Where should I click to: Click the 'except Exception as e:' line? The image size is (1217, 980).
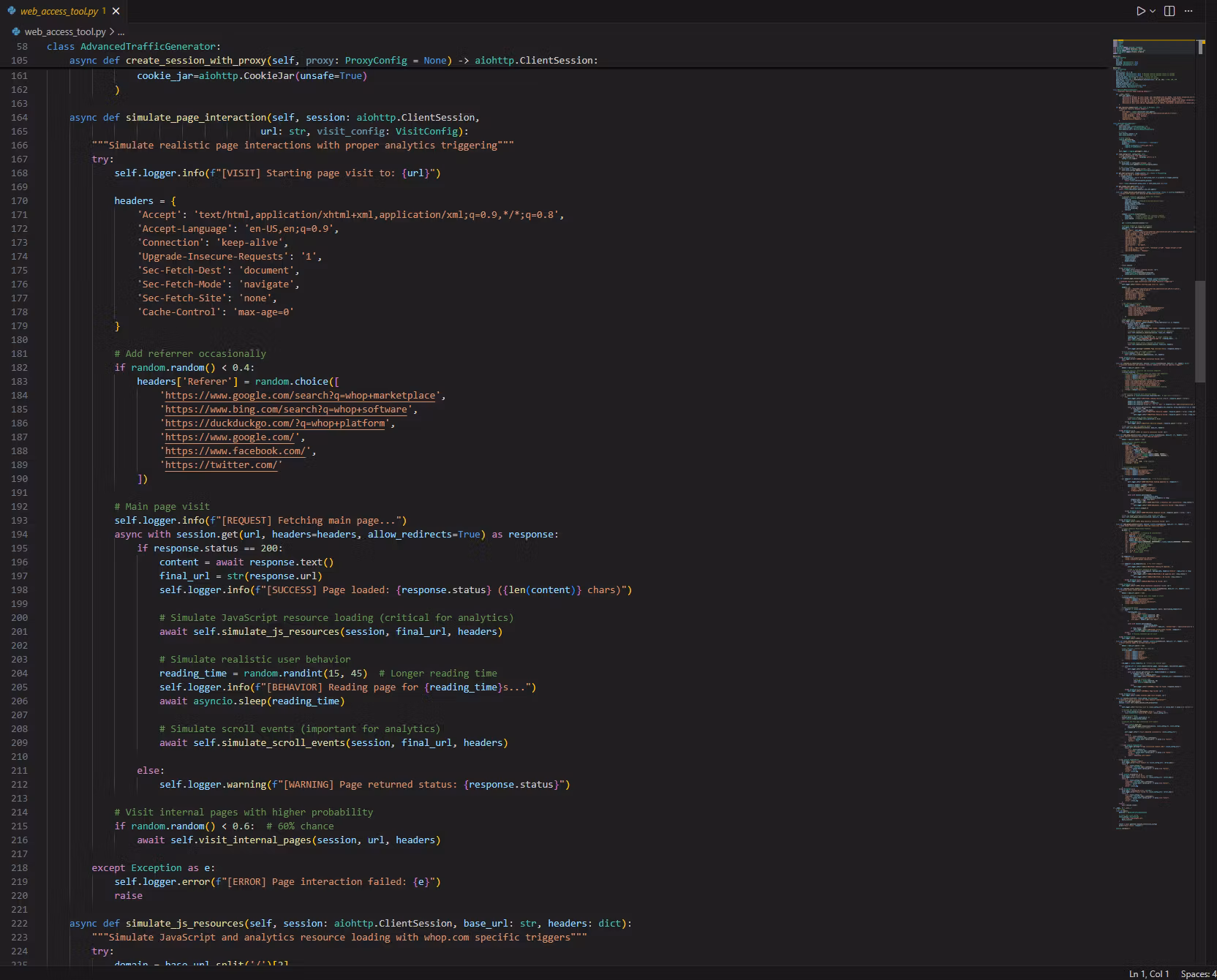pyautogui.click(x=154, y=867)
